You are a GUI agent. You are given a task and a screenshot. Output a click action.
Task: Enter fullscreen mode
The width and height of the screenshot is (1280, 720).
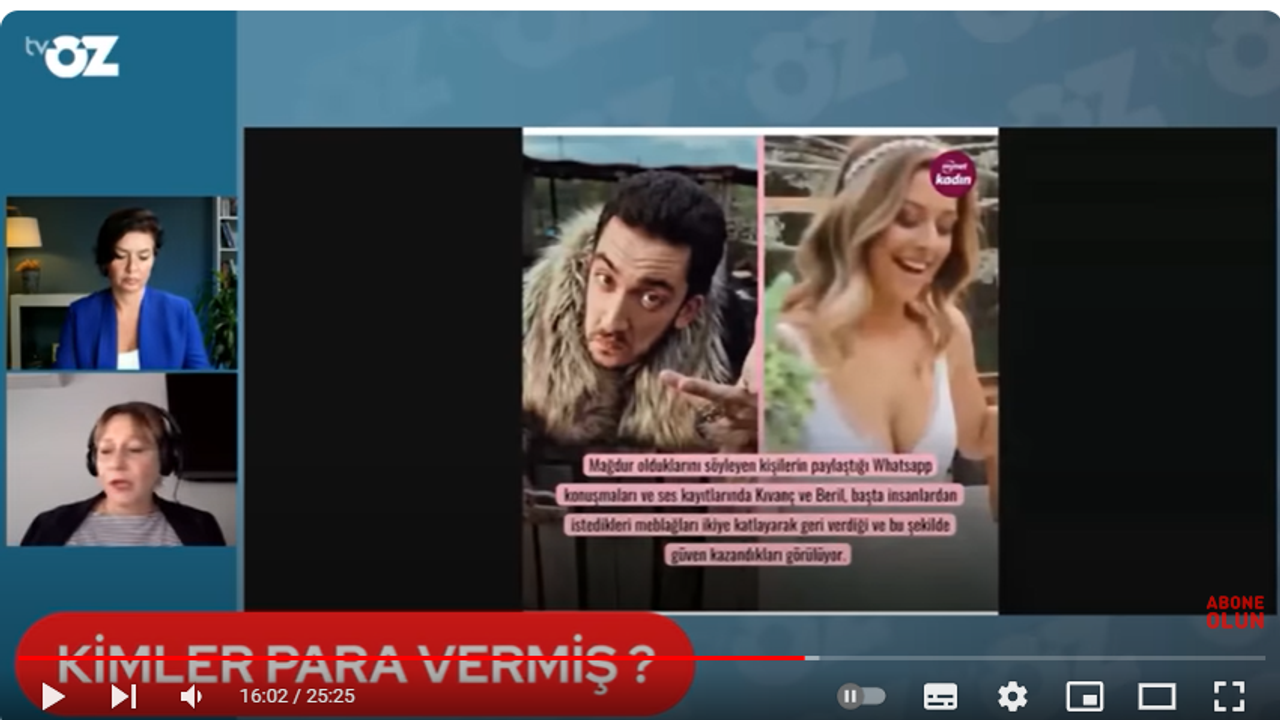[x=1229, y=696]
